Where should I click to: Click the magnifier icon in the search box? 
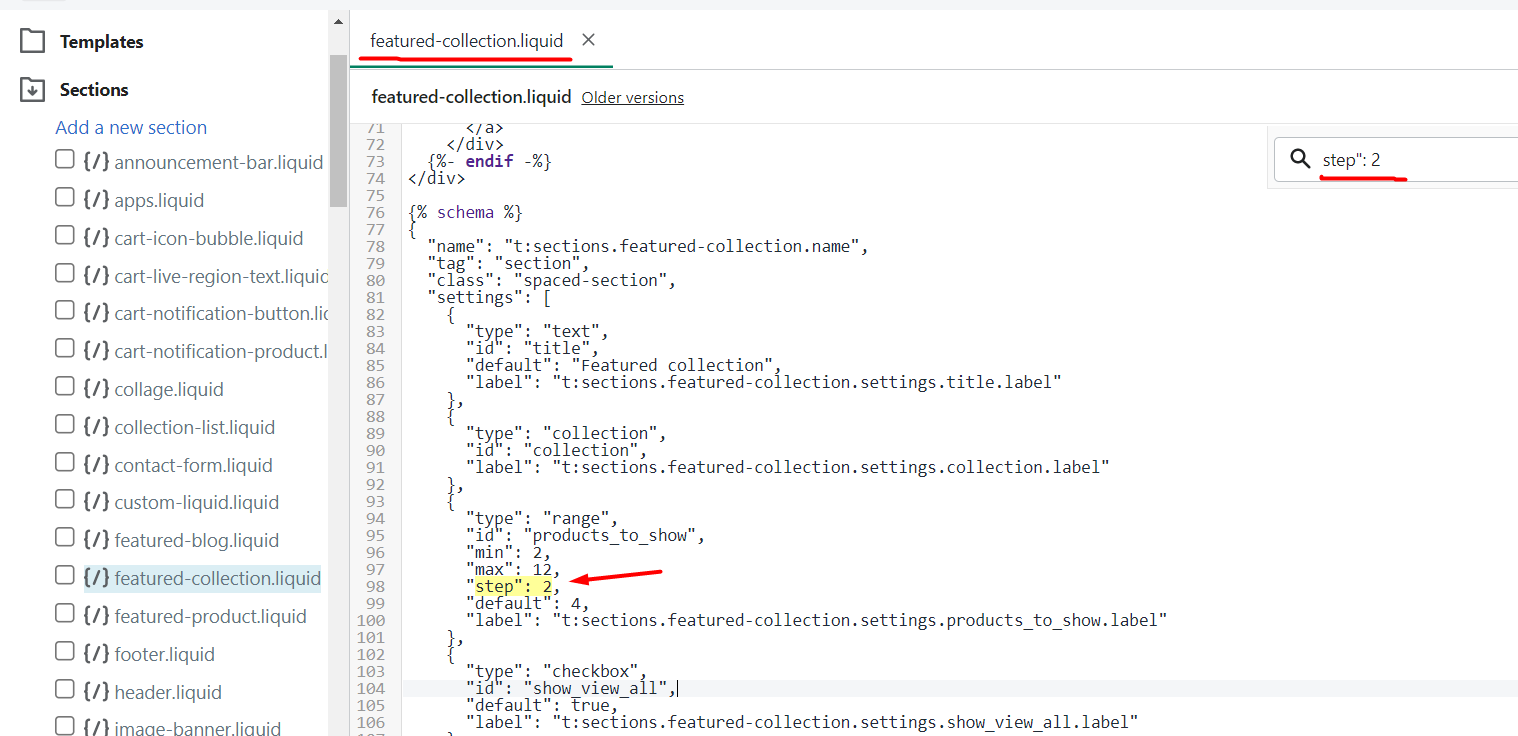click(x=1300, y=160)
